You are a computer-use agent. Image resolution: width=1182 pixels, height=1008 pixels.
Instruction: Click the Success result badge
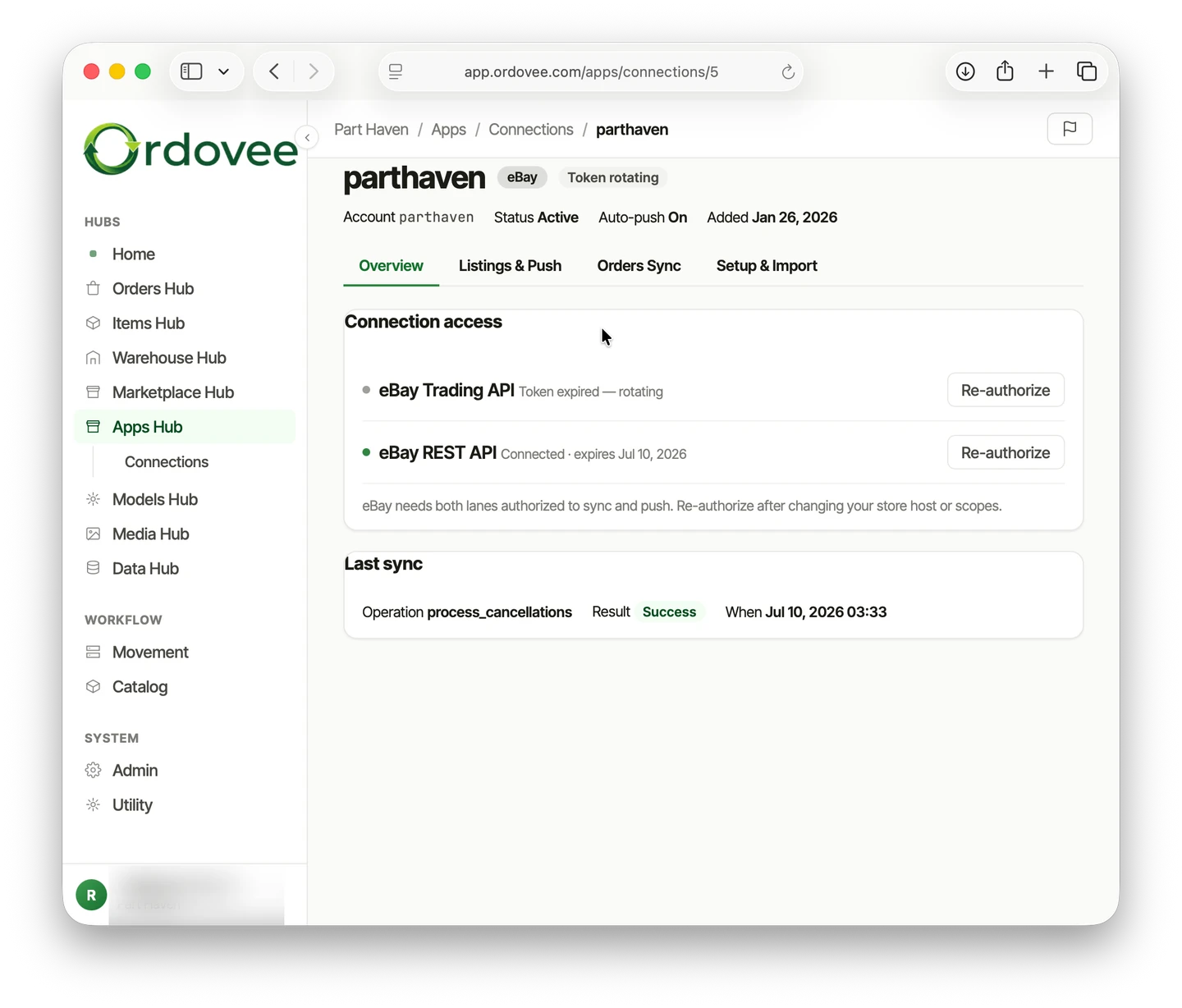tap(669, 612)
